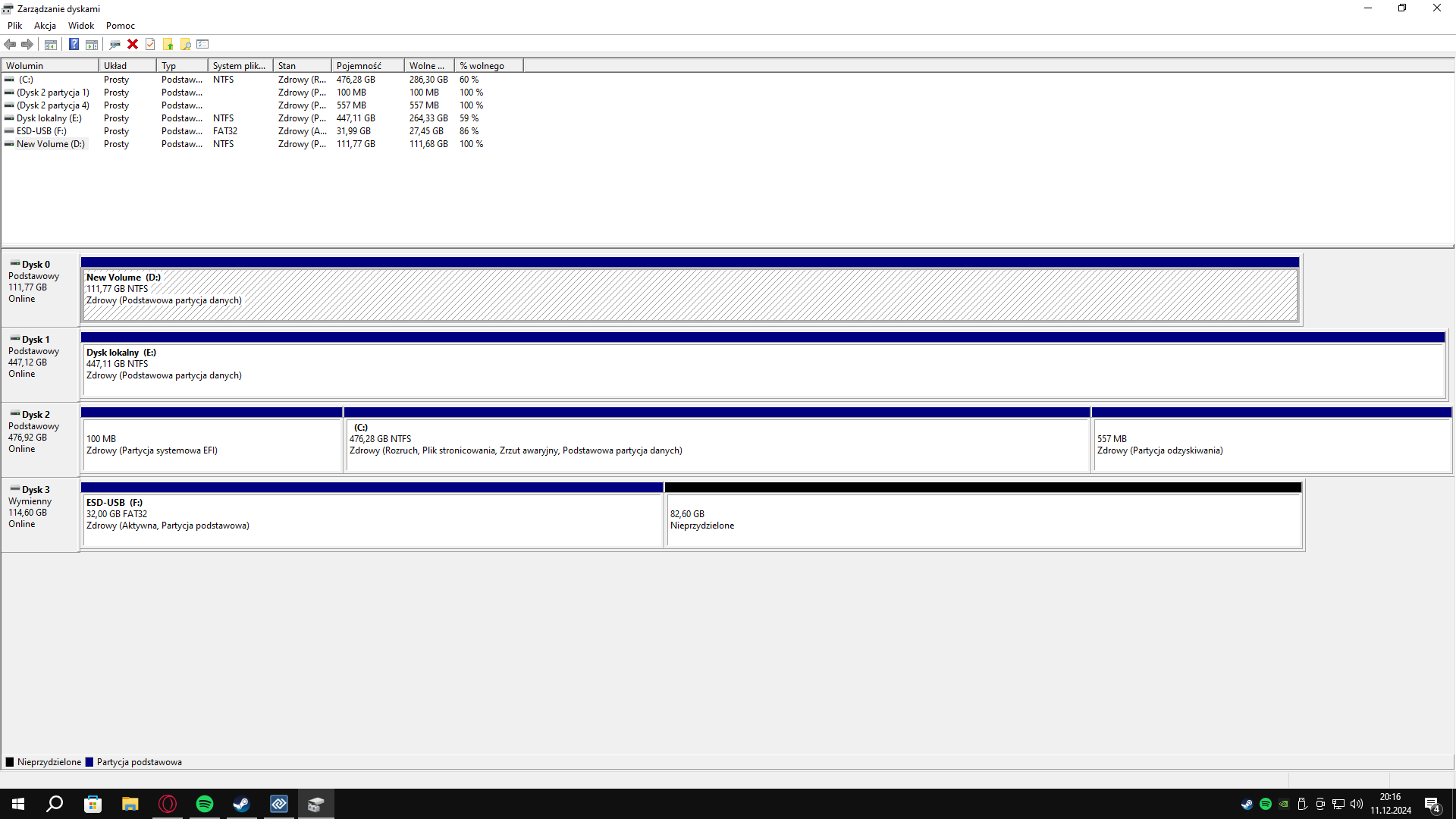
Task: Select the 557 MB recovery partition block
Action: coord(1272,439)
